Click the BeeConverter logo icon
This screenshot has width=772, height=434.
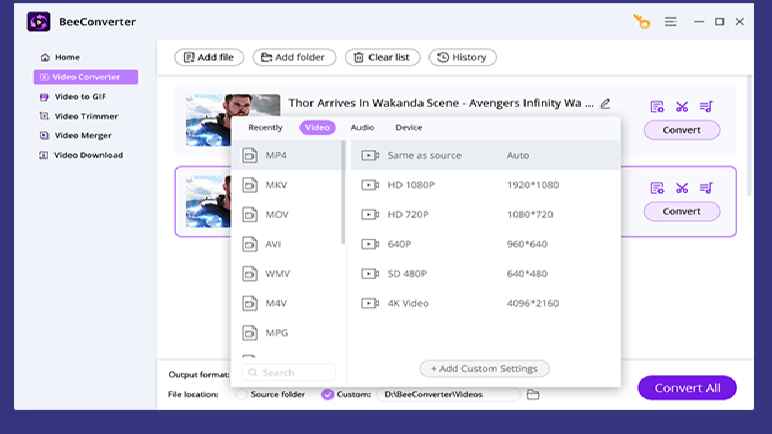click(x=39, y=22)
